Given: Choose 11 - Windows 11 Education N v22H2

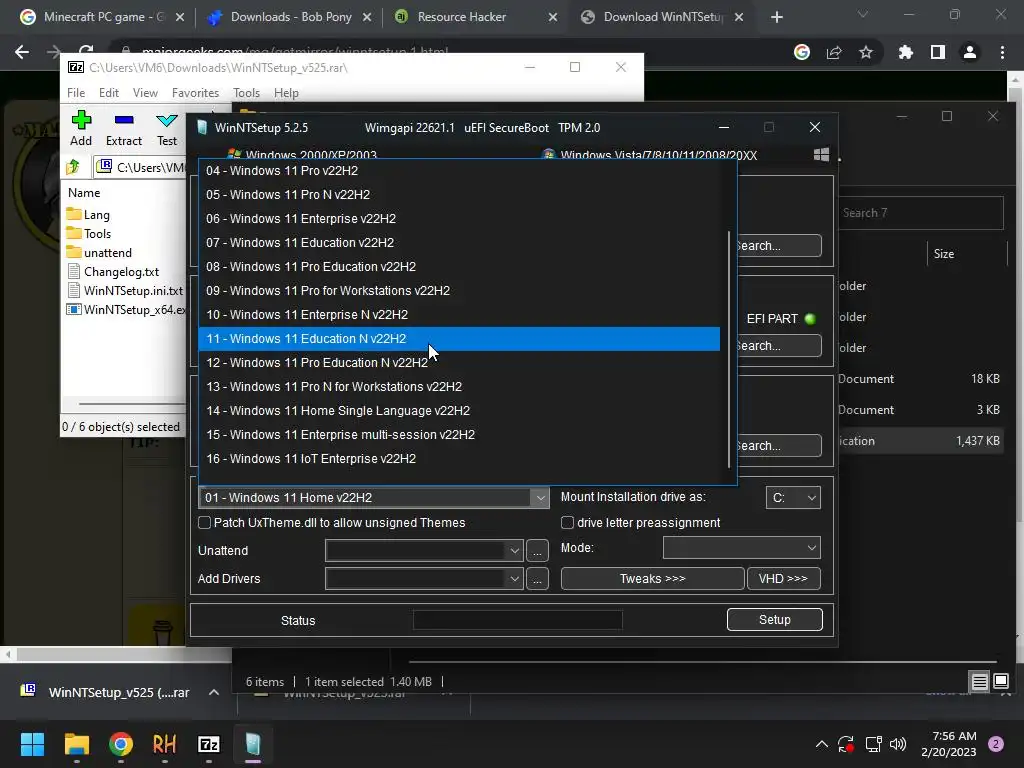Looking at the screenshot, I should coord(459,339).
